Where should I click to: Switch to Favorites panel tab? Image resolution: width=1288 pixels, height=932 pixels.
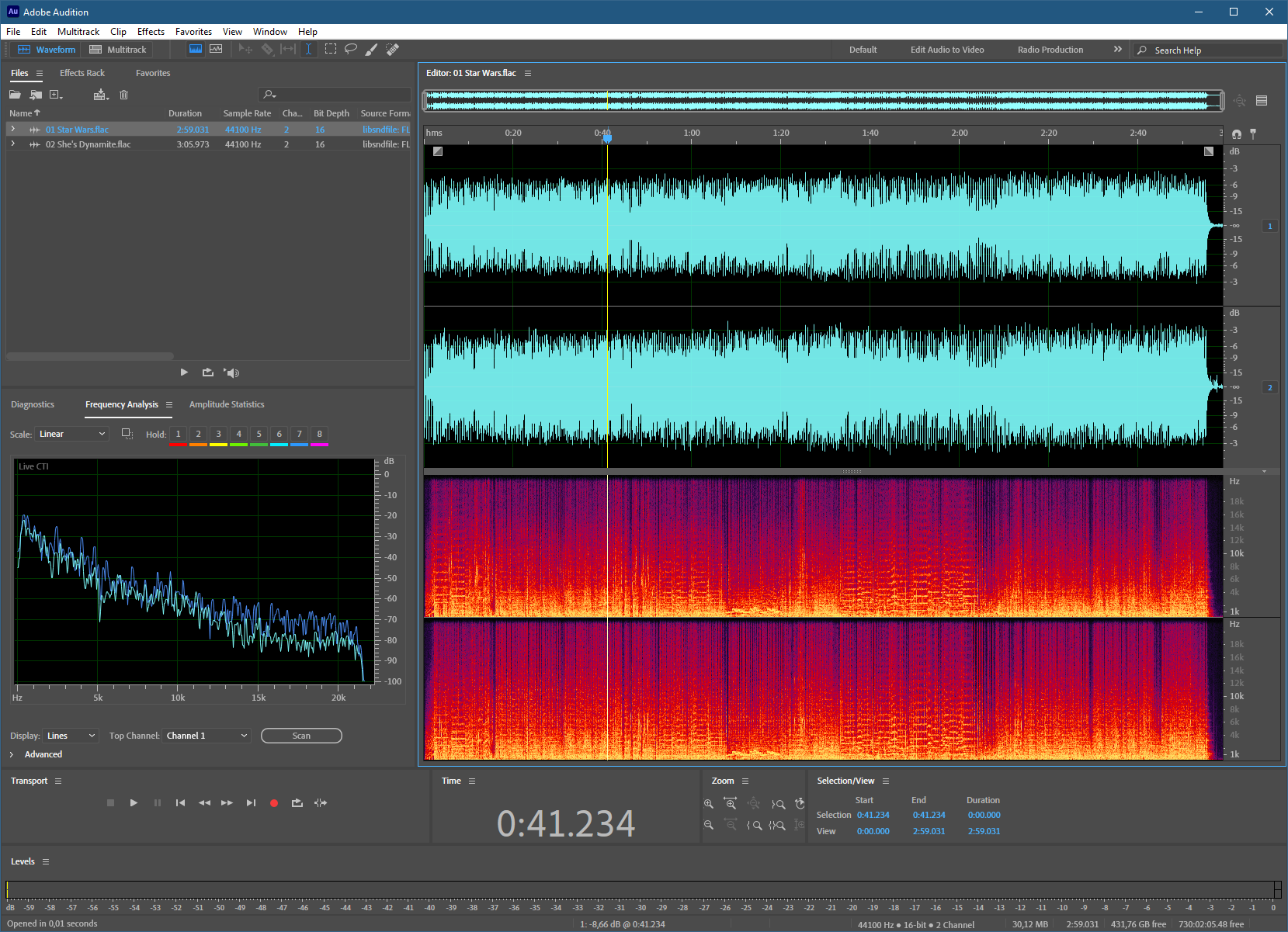tap(153, 73)
